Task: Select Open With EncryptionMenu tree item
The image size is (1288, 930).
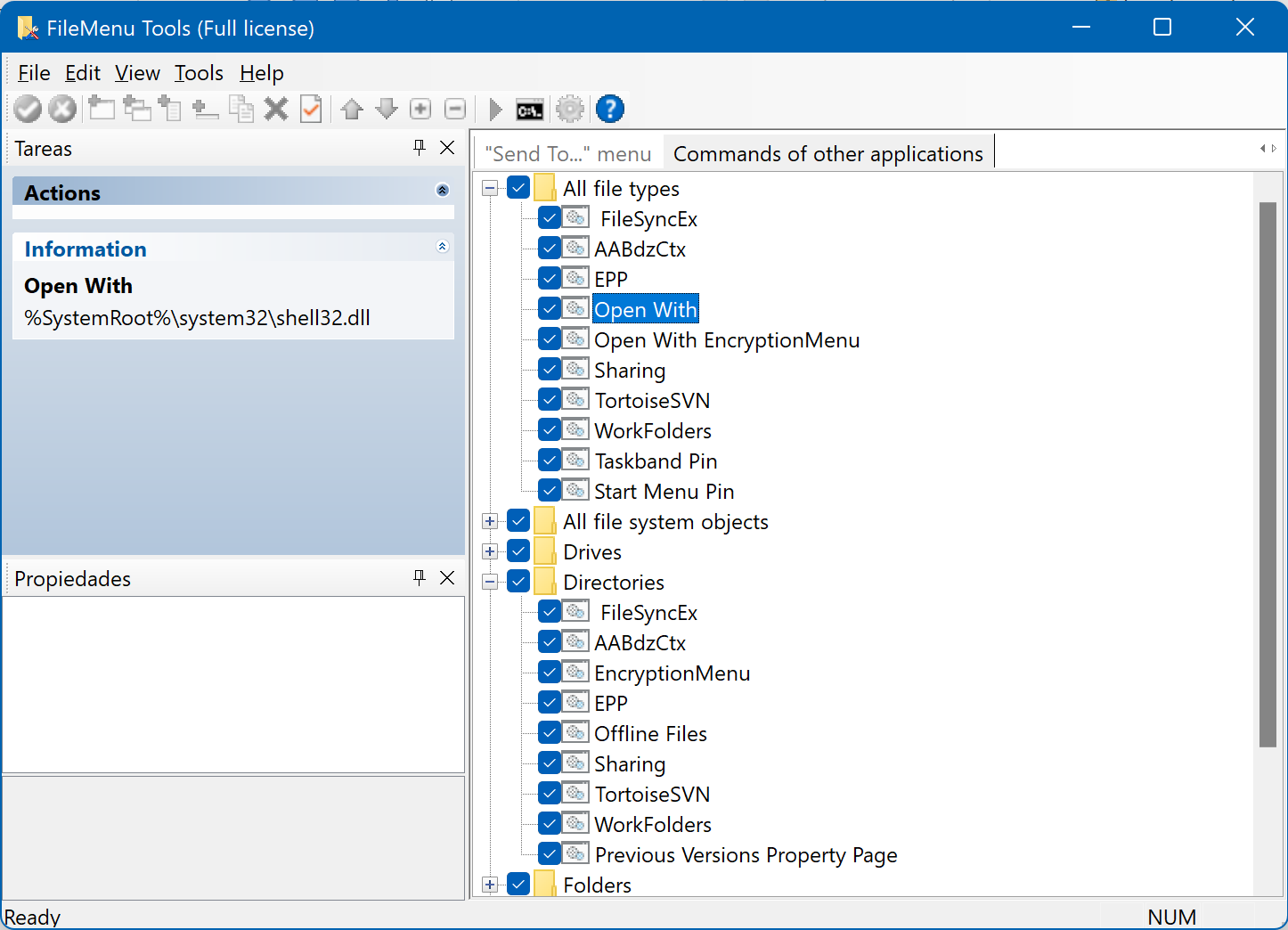Action: [727, 339]
